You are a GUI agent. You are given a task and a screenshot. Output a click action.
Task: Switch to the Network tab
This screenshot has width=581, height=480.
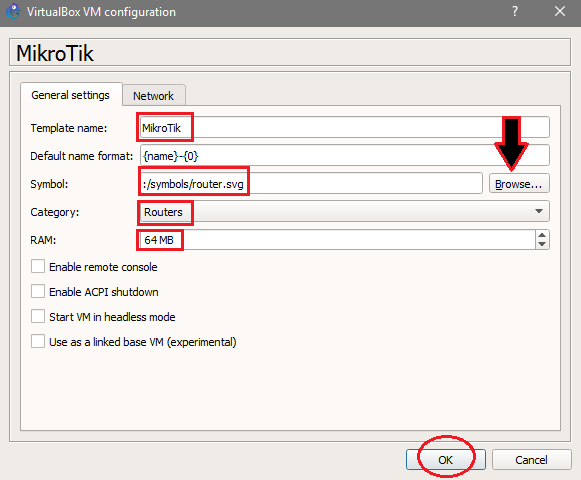tap(153, 96)
